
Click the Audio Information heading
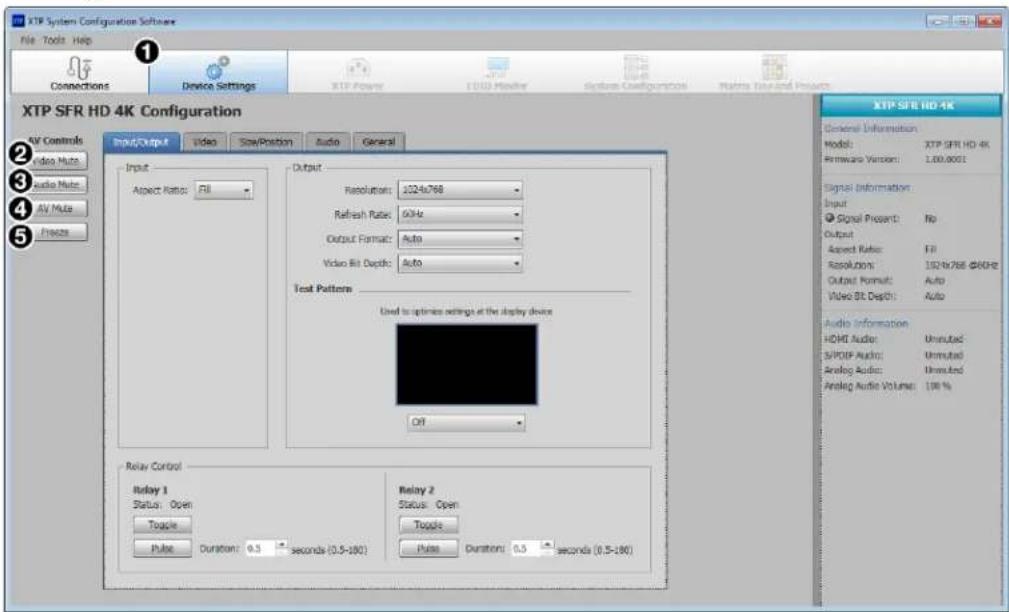[x=866, y=324]
